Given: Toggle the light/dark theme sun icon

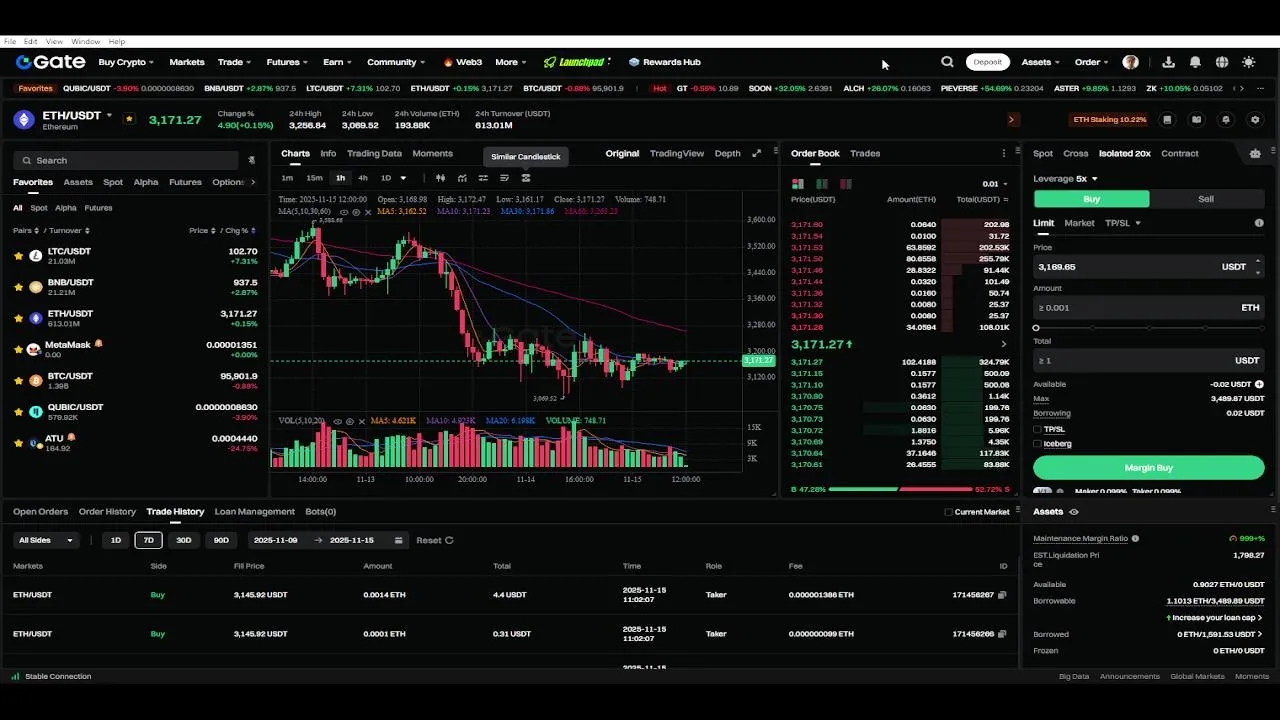Looking at the screenshot, I should click(x=1248, y=62).
